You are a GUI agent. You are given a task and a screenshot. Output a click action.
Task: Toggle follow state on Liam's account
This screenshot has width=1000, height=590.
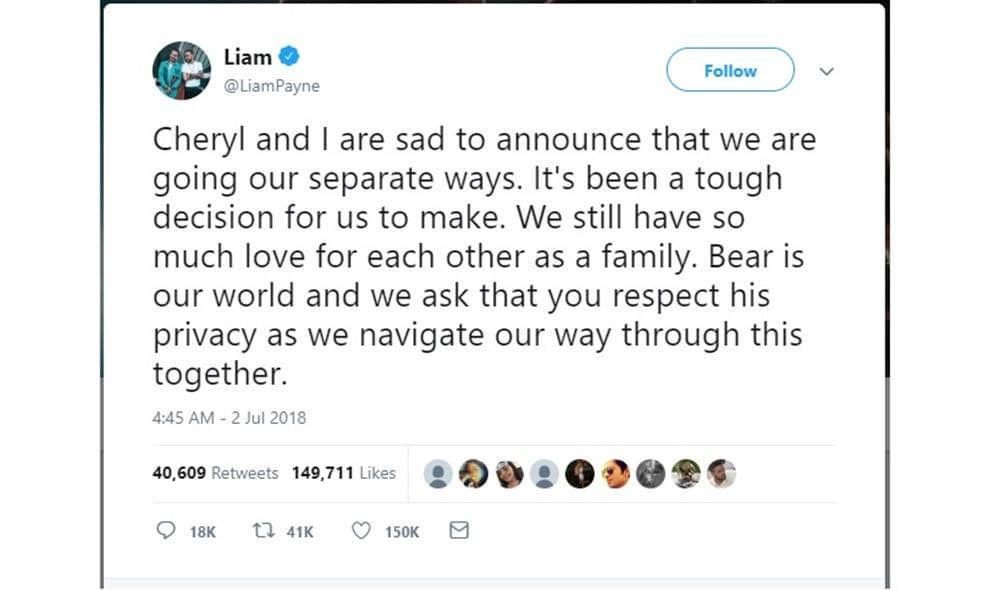point(729,70)
